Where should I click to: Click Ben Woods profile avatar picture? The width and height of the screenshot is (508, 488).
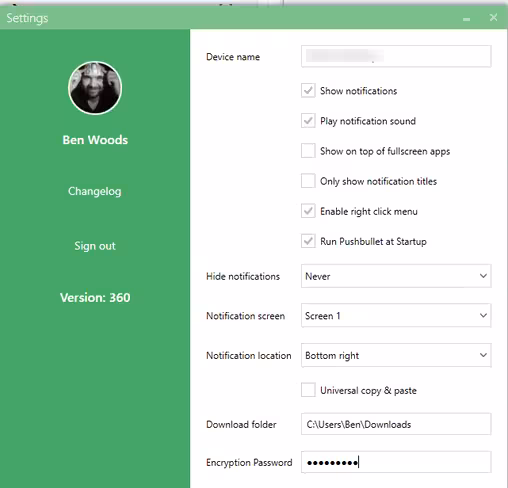pyautogui.click(x=95, y=88)
